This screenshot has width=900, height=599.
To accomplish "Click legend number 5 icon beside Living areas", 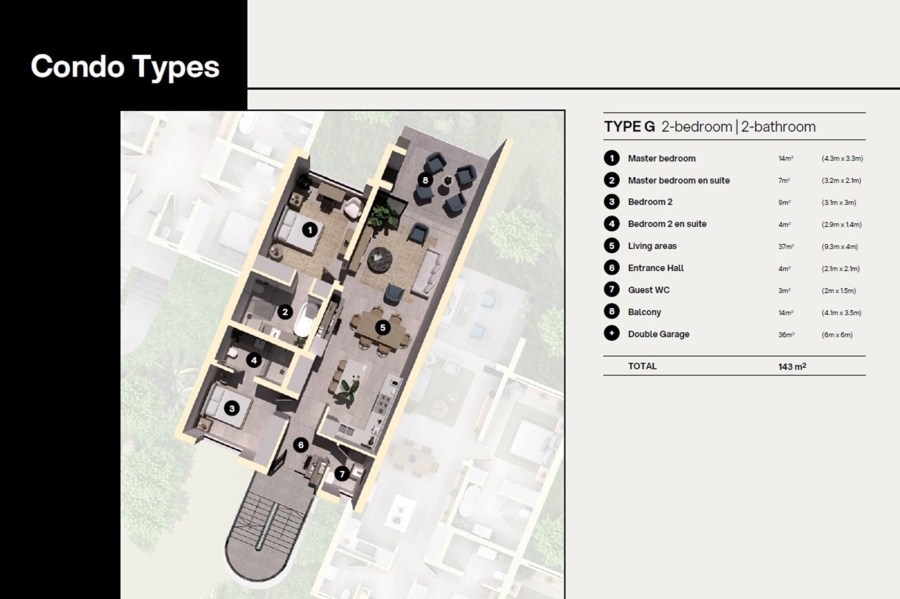I will coord(612,246).
